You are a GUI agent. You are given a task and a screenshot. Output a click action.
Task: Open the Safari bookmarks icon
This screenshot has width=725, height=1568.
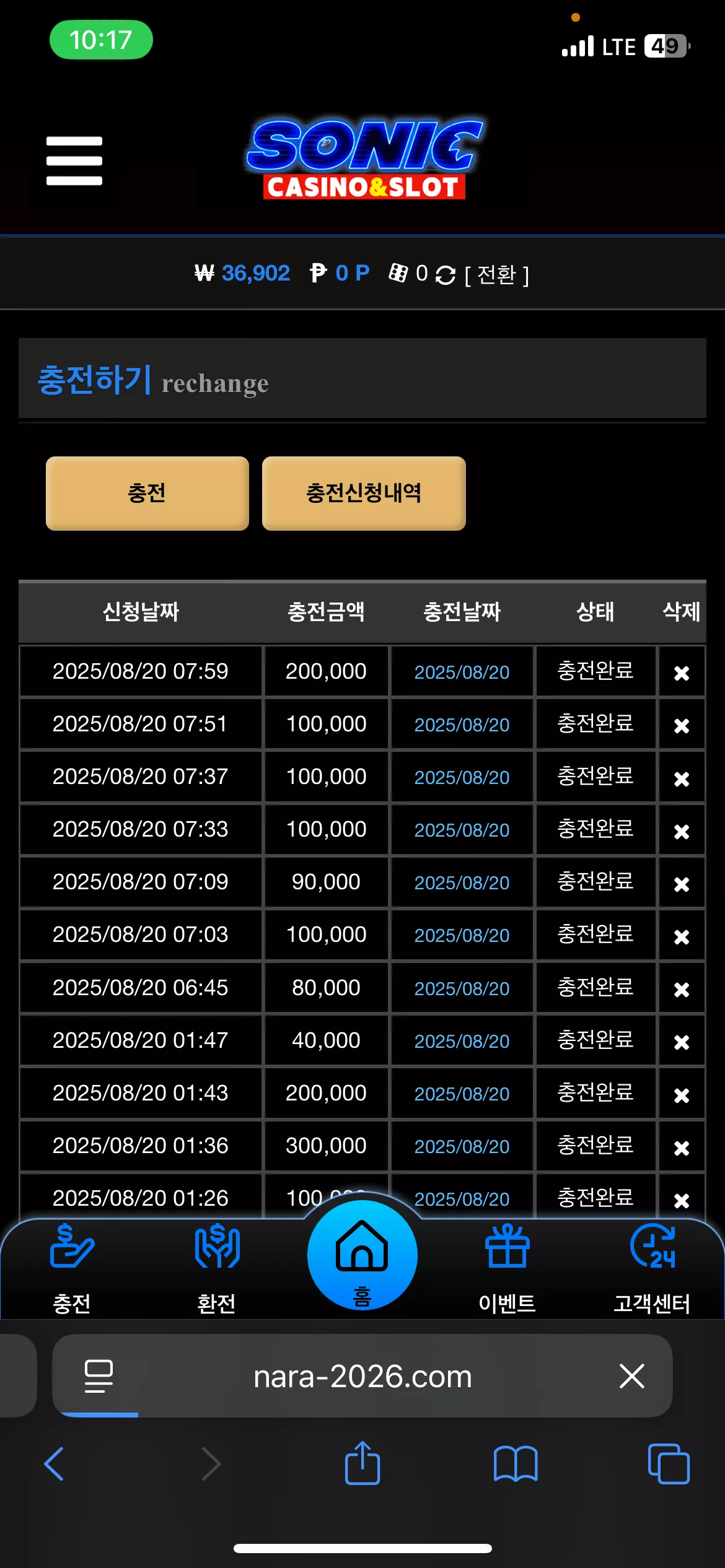tap(516, 1464)
